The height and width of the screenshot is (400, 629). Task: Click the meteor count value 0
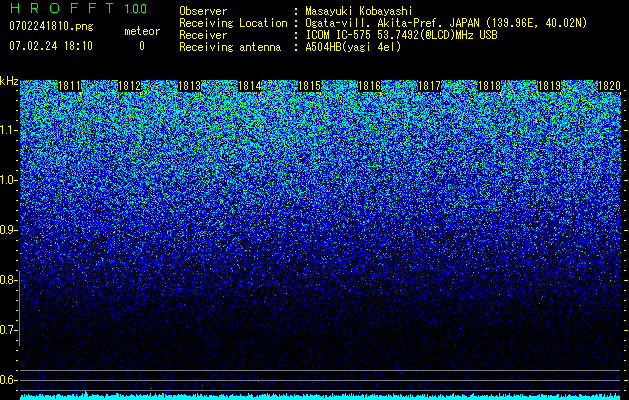[142, 46]
